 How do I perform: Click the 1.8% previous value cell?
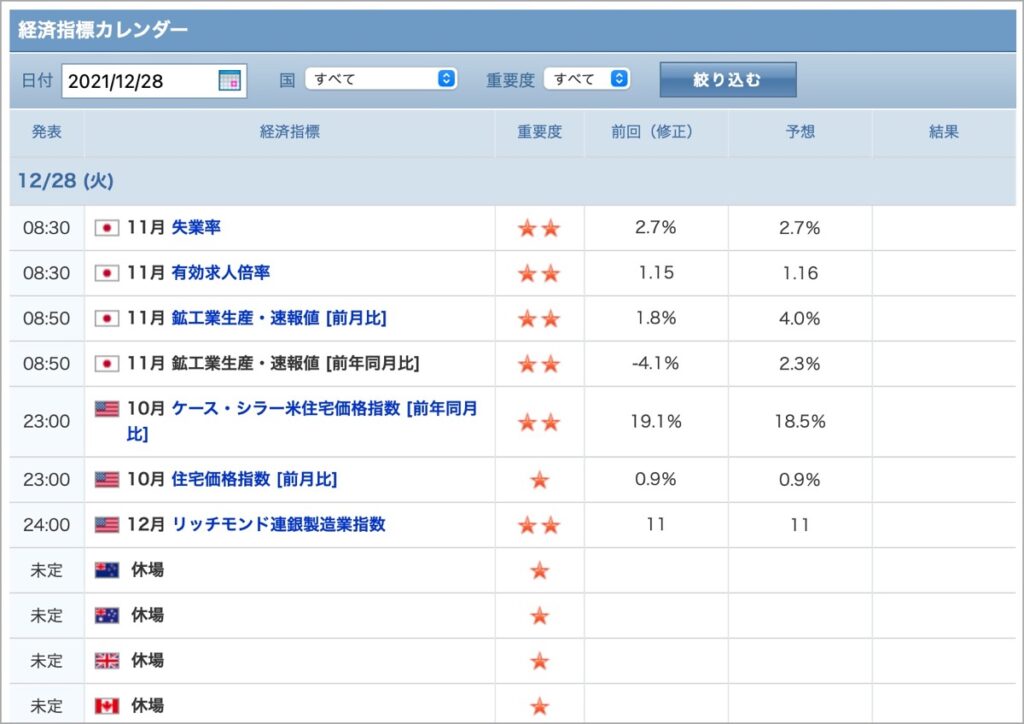pyautogui.click(x=656, y=318)
